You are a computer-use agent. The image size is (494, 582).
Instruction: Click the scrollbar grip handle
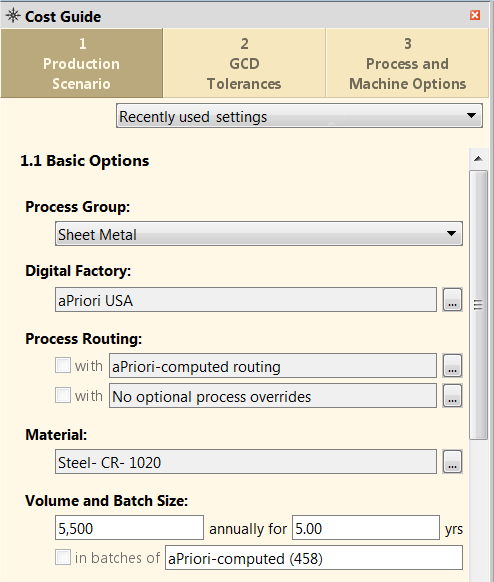(x=478, y=305)
